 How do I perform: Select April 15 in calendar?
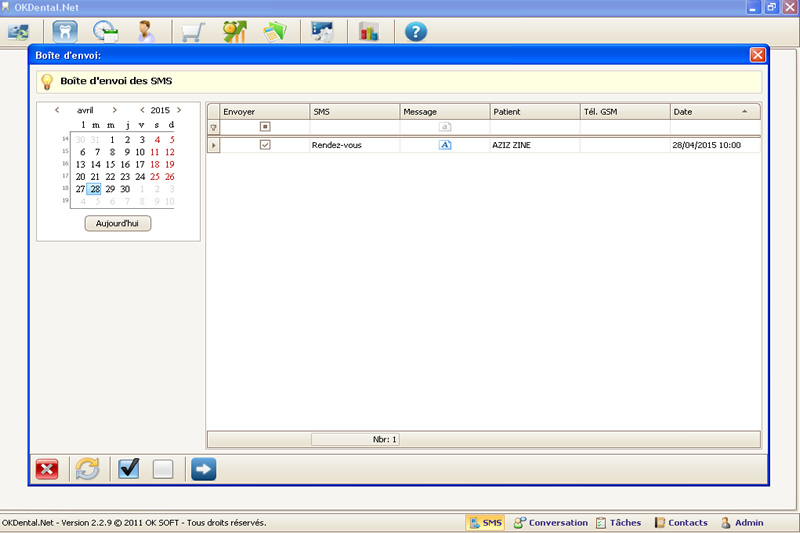110,164
